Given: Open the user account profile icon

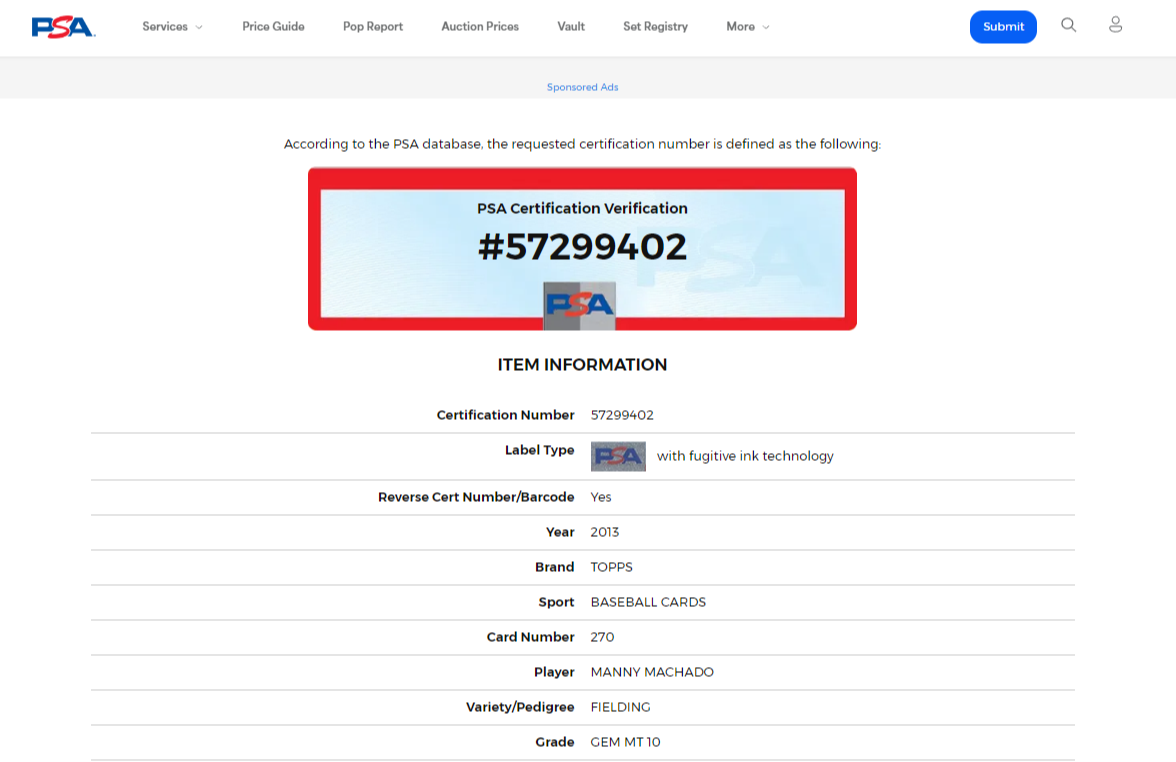Looking at the screenshot, I should tap(1115, 25).
